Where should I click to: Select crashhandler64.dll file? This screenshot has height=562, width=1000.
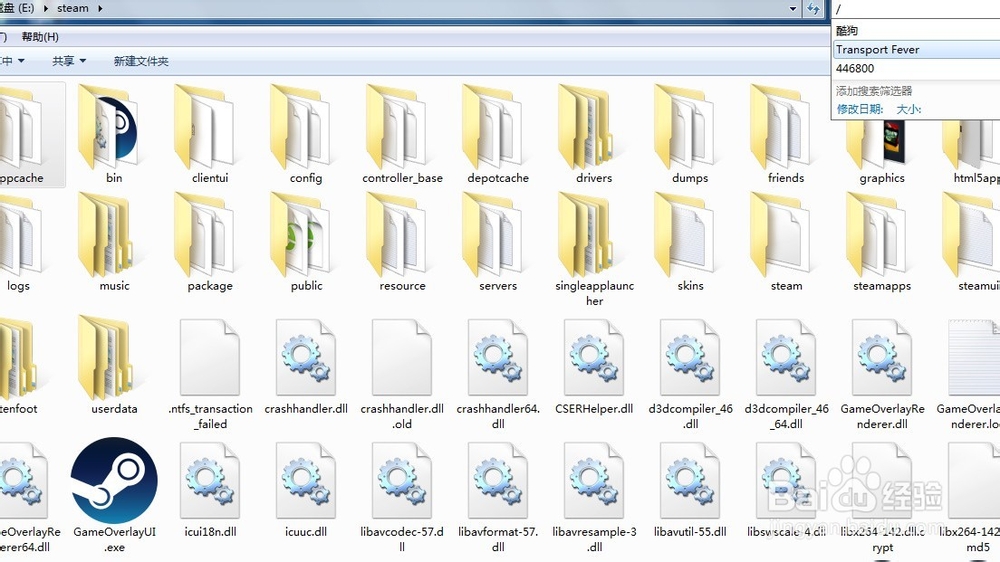click(x=498, y=373)
